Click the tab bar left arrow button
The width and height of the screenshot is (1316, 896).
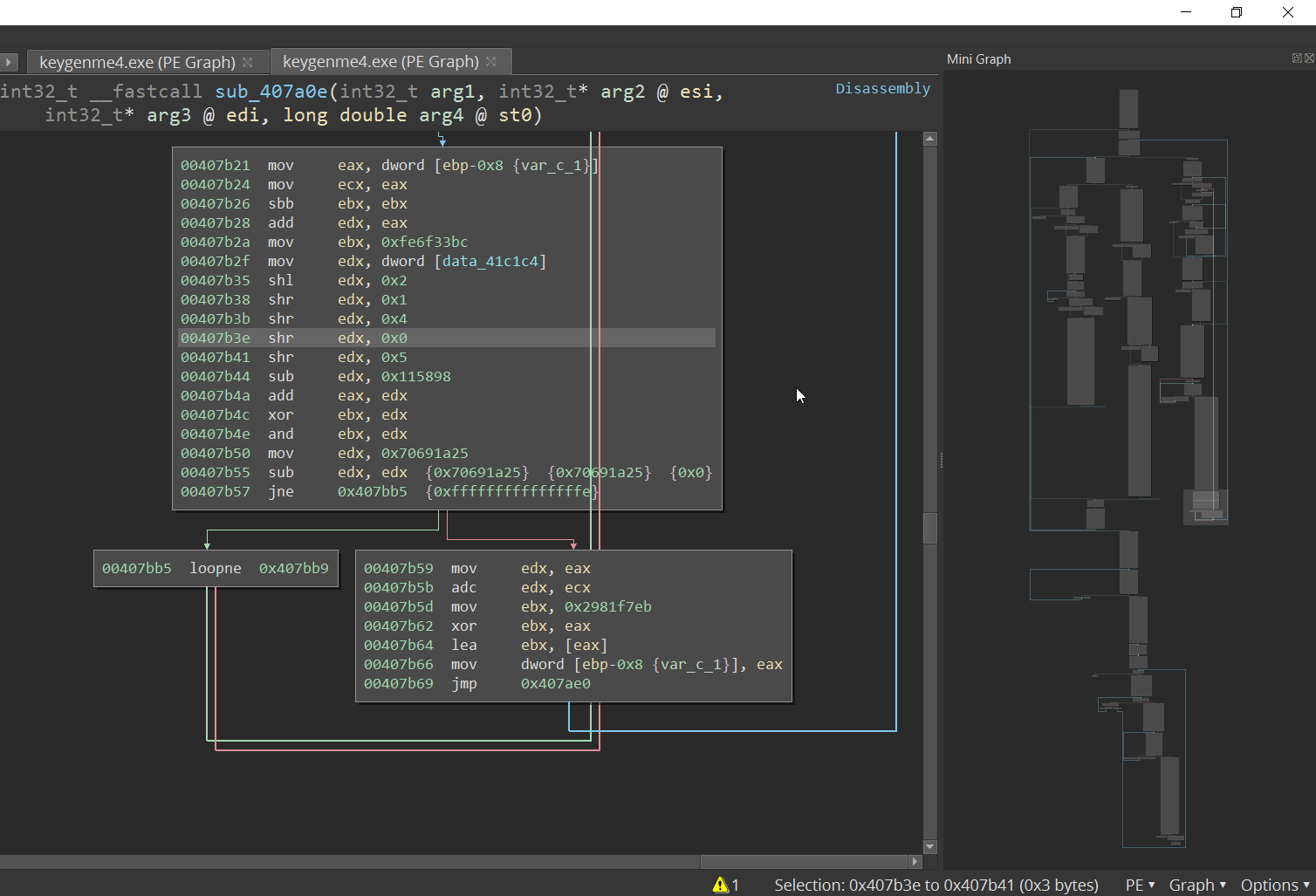(x=9, y=62)
